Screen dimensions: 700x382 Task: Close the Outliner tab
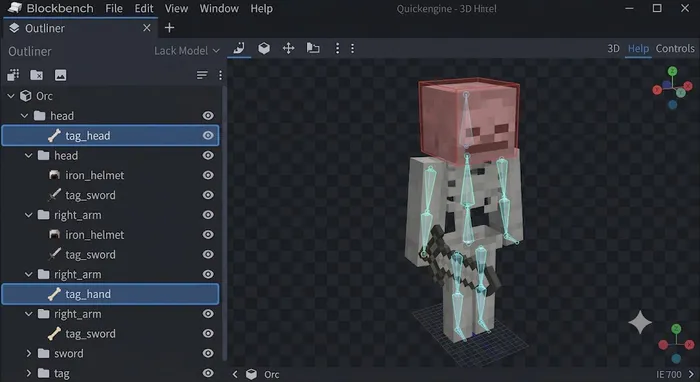pos(146,28)
